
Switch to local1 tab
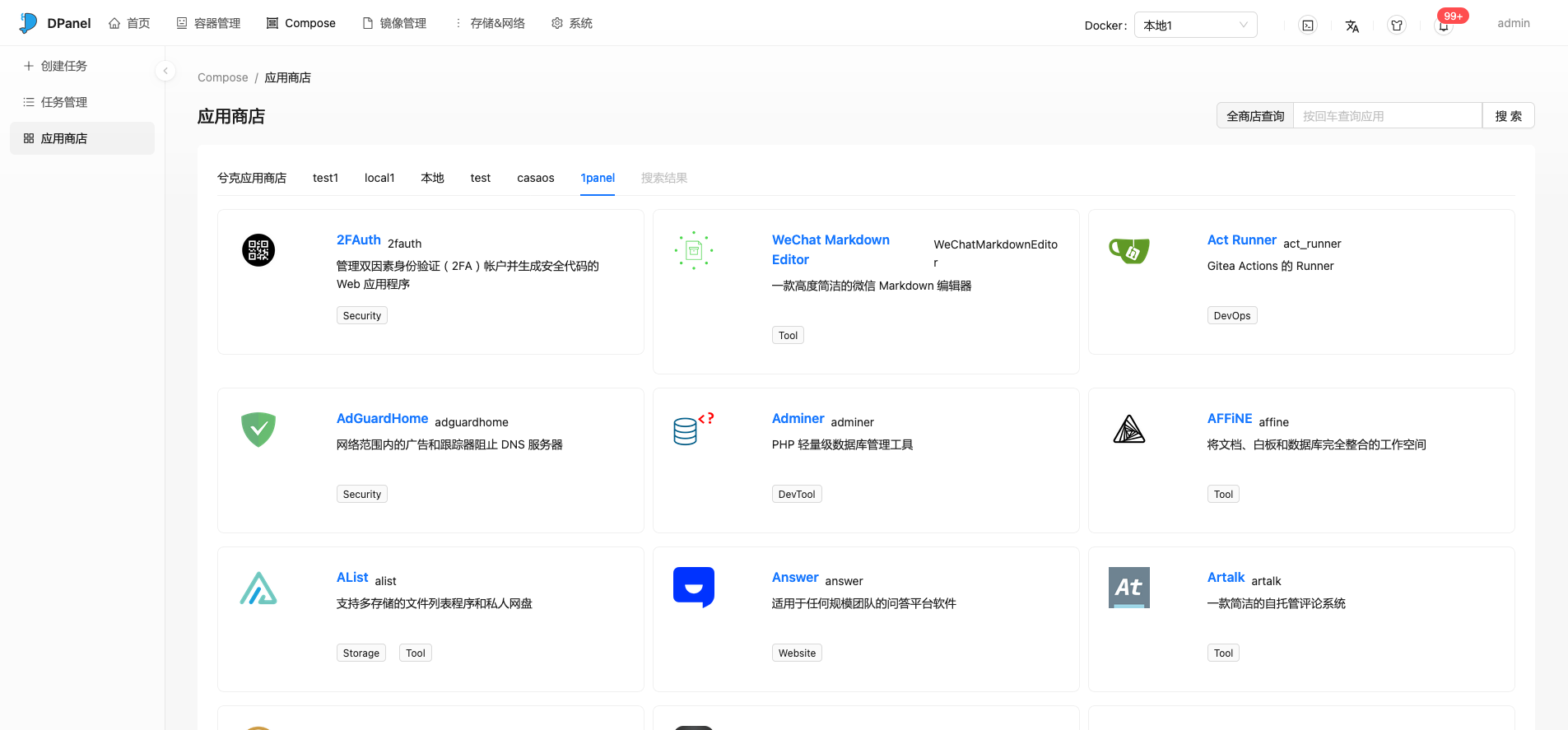(379, 178)
